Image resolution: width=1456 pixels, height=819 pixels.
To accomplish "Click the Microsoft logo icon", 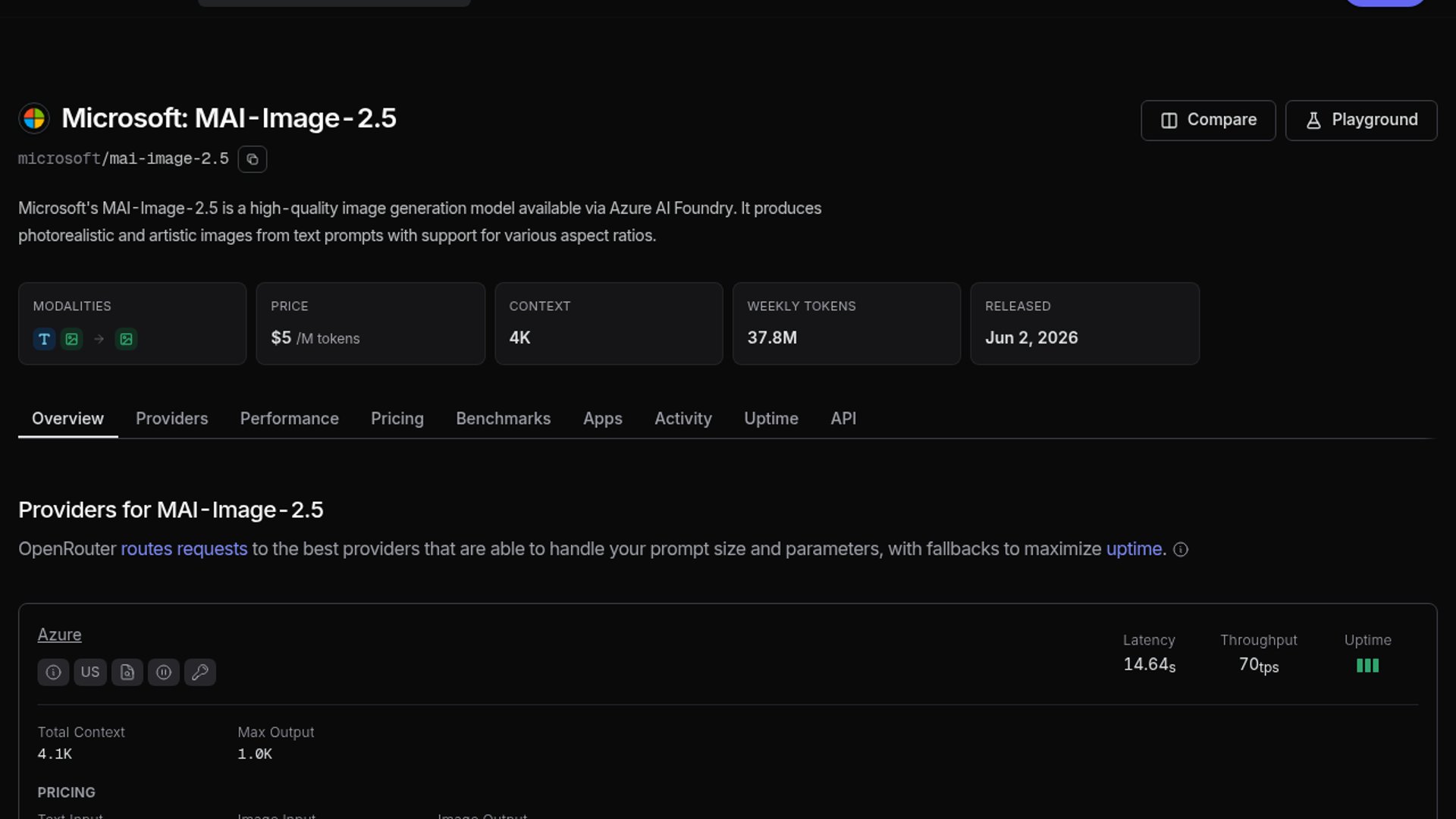I will [34, 118].
